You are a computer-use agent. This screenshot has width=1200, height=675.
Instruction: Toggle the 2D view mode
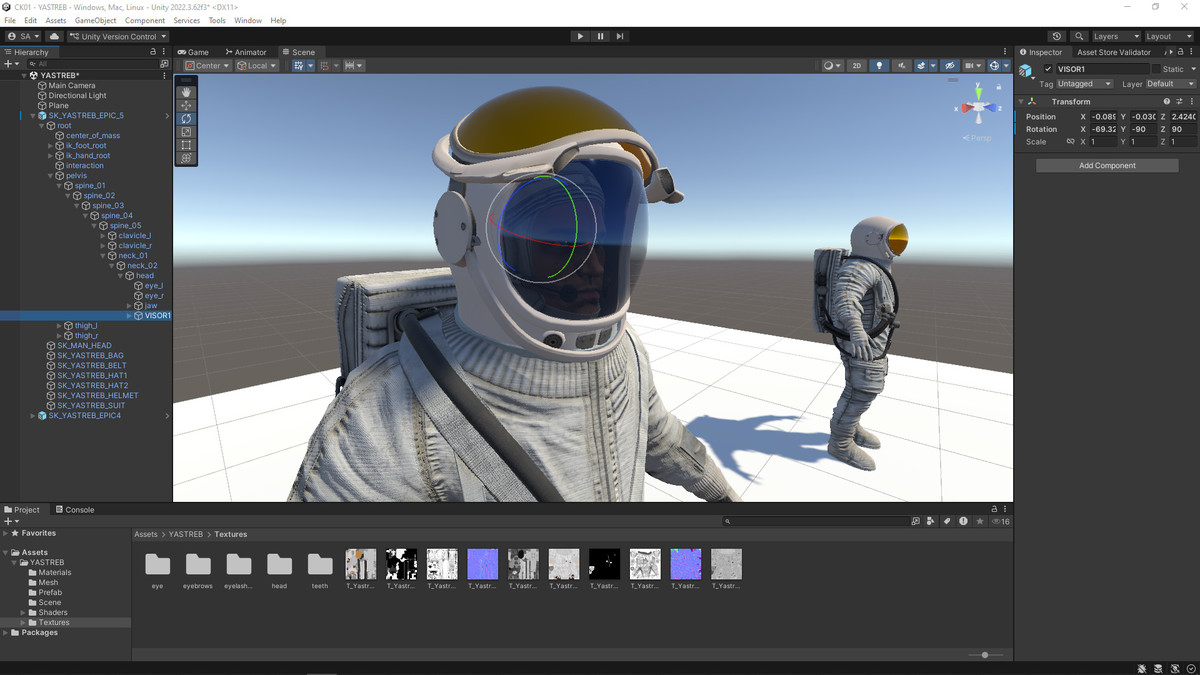click(x=857, y=66)
